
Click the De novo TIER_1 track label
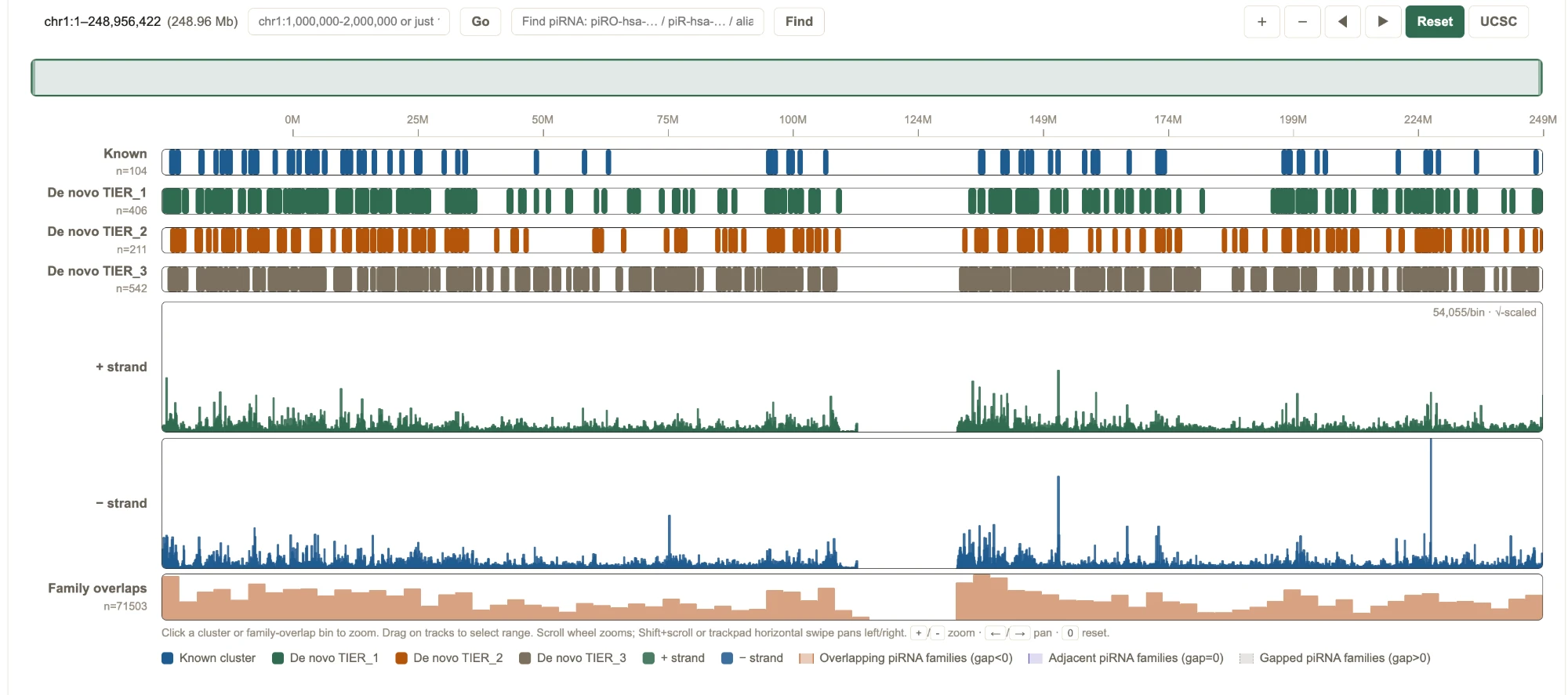pos(97,193)
